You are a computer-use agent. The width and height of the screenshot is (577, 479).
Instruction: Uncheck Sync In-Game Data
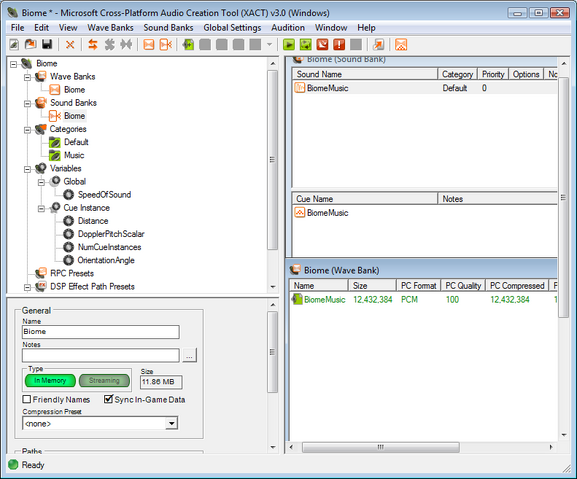(x=108, y=399)
